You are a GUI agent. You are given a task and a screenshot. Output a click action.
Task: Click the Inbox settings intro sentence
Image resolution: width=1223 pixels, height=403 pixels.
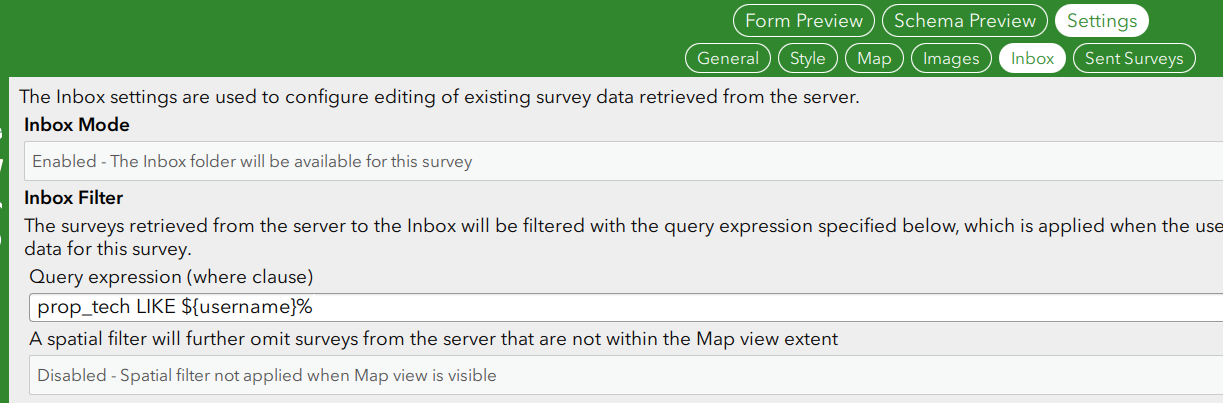(439, 98)
